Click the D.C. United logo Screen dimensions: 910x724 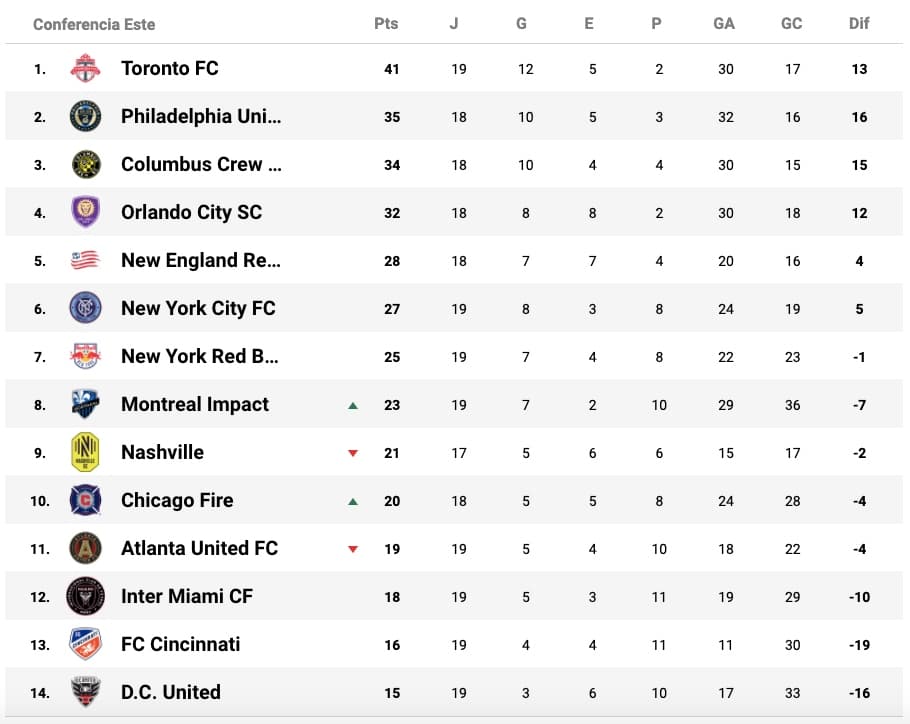(x=85, y=692)
